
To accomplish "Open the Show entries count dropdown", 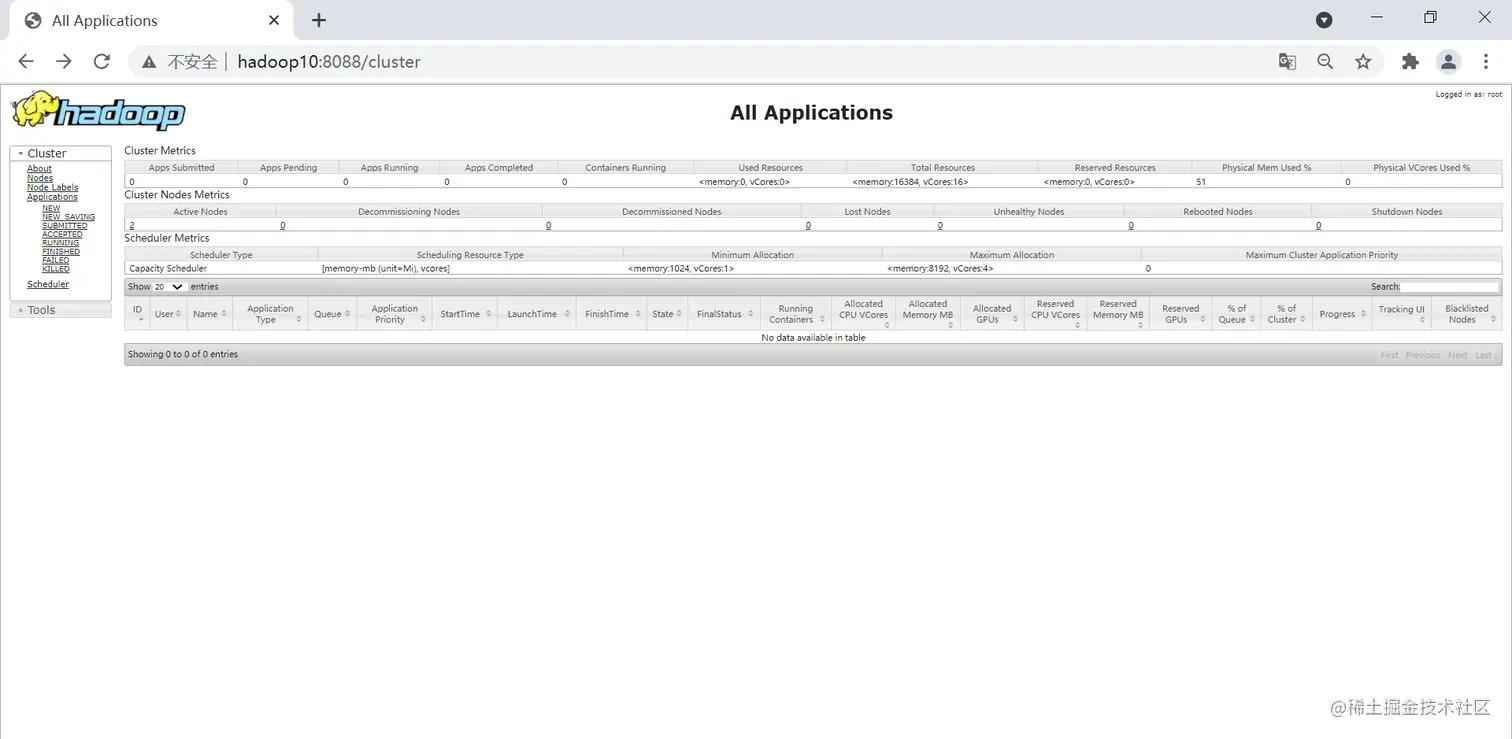I will (169, 287).
